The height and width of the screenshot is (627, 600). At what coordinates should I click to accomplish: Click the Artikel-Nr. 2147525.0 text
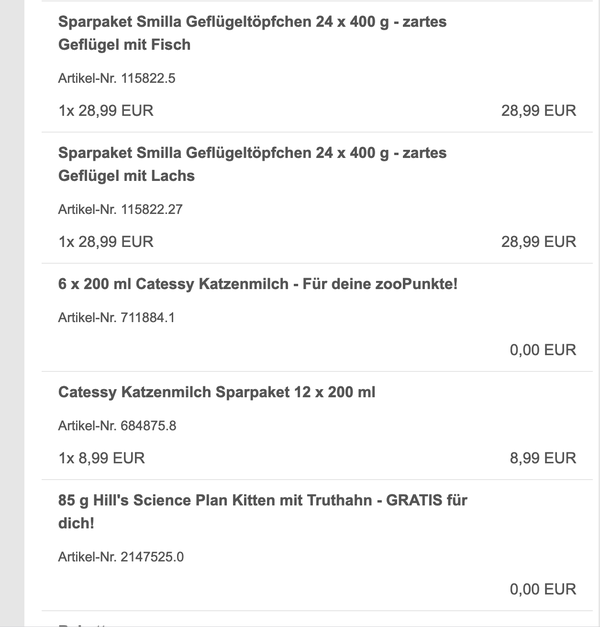pos(121,557)
